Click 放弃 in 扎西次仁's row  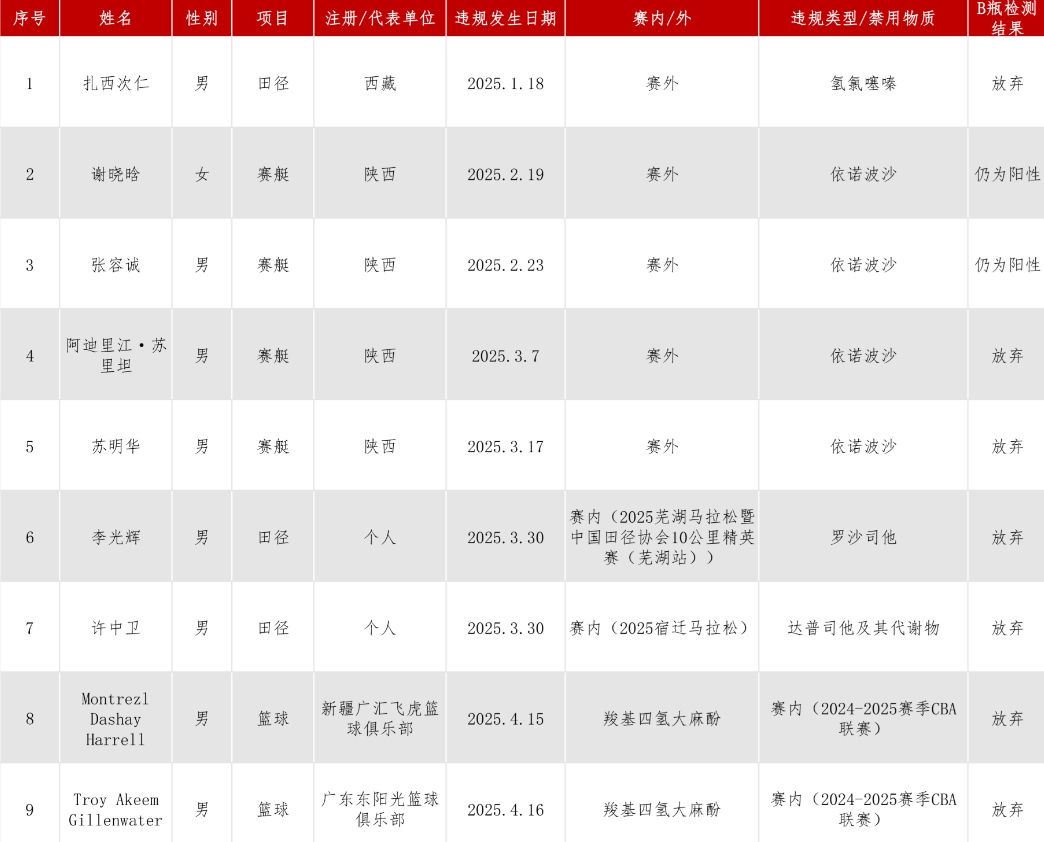1007,83
